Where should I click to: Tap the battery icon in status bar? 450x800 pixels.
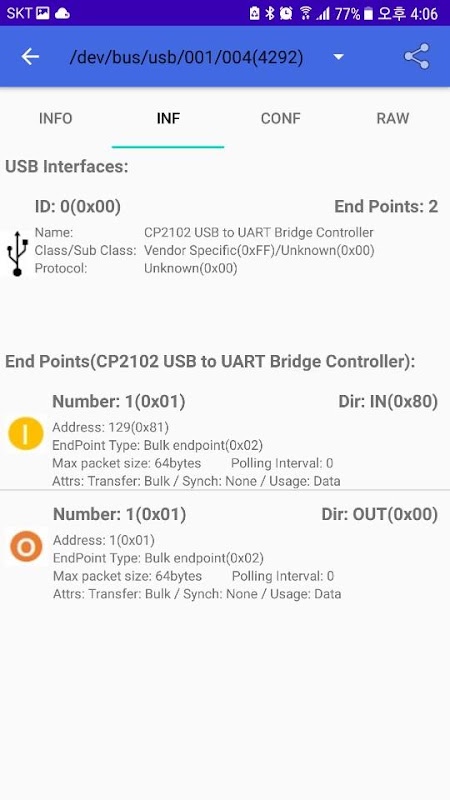[368, 14]
